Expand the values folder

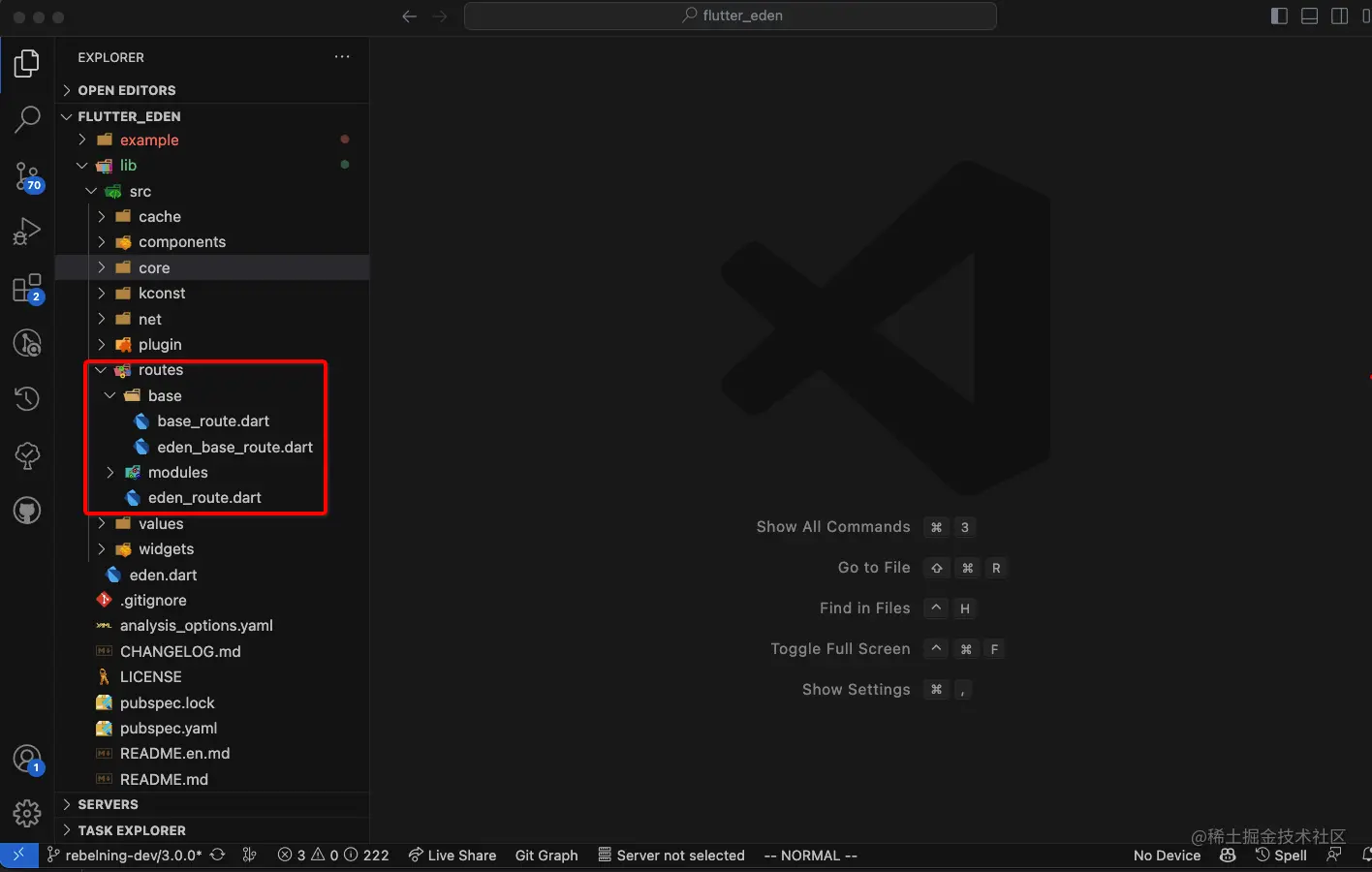(212, 524)
